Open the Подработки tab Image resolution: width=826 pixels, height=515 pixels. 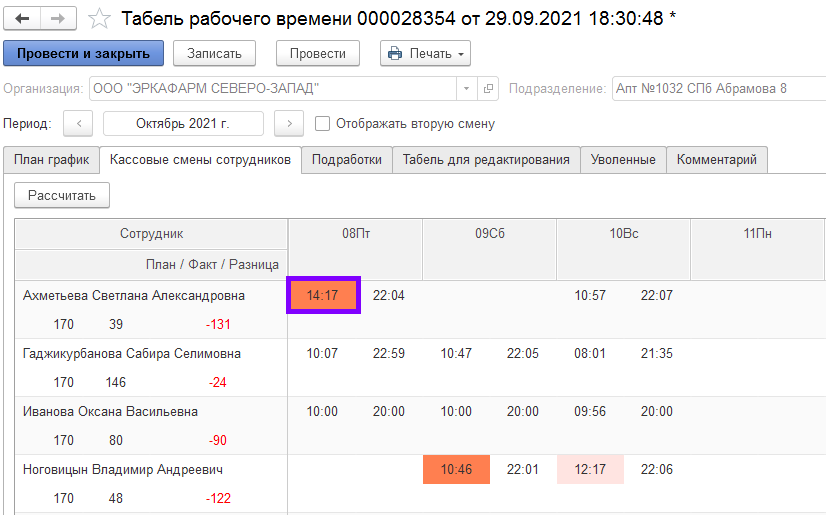click(346, 160)
